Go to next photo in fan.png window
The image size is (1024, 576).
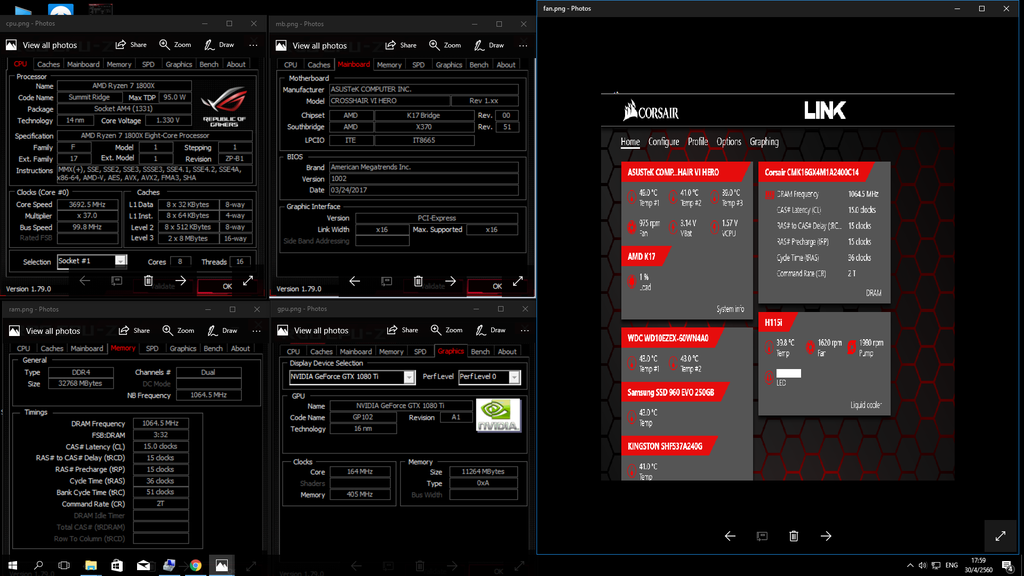coord(826,536)
